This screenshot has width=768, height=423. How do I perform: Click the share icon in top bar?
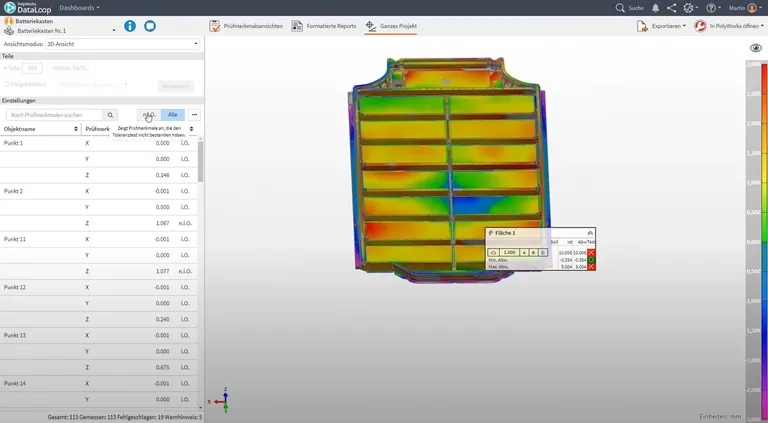pyautogui.click(x=672, y=8)
